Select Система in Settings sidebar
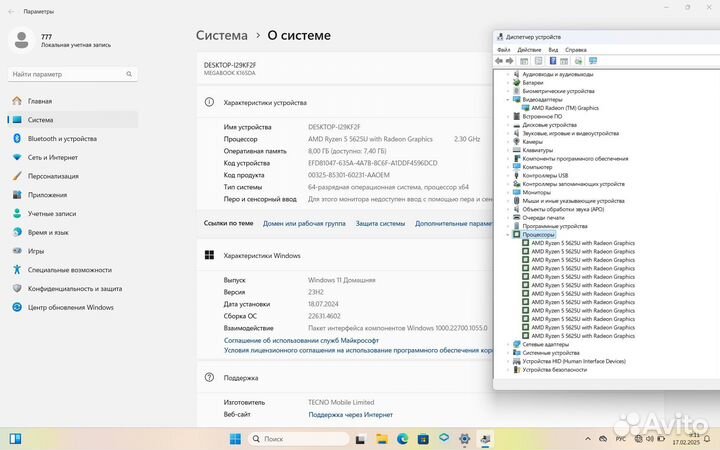This screenshot has width=720, height=450. point(73,120)
